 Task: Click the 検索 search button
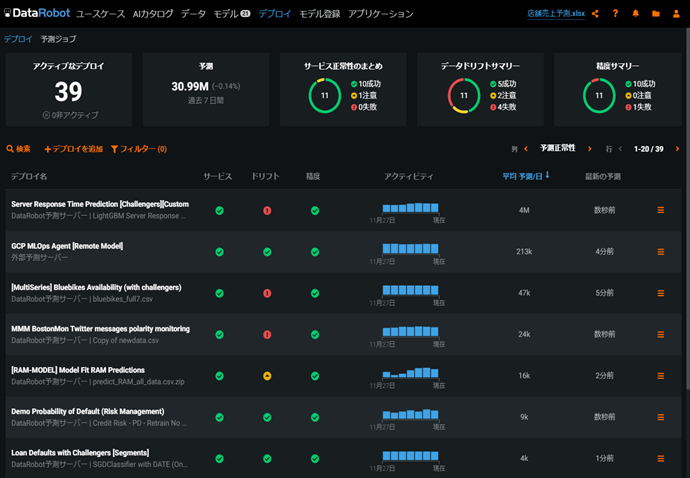click(18, 149)
